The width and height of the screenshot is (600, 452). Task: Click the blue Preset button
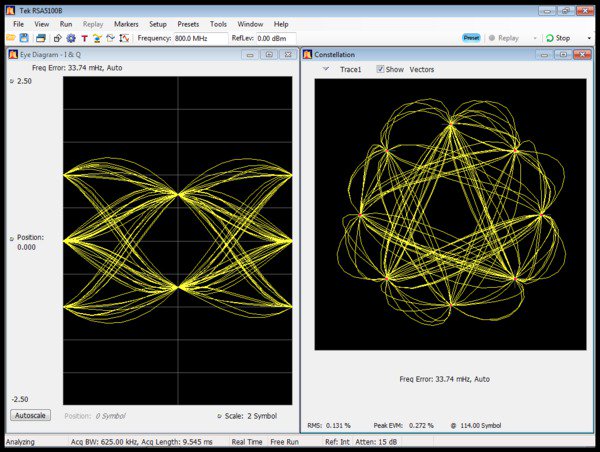click(x=470, y=38)
